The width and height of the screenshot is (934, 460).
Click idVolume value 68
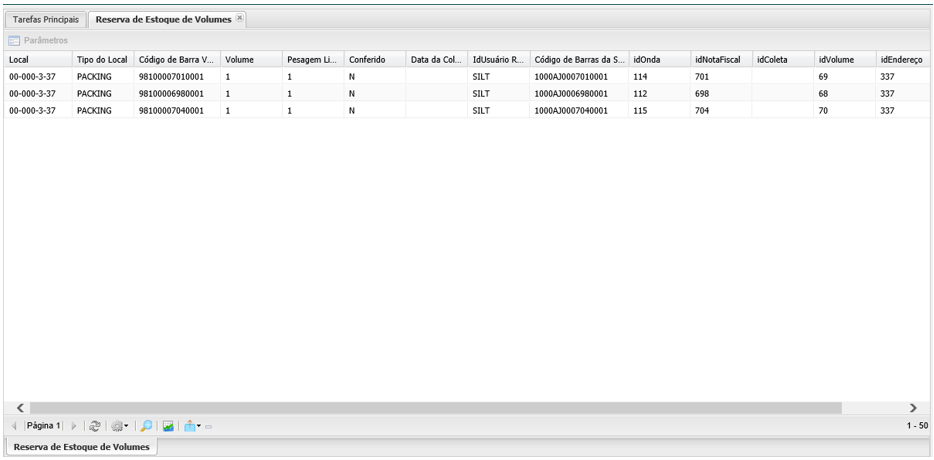pos(823,94)
